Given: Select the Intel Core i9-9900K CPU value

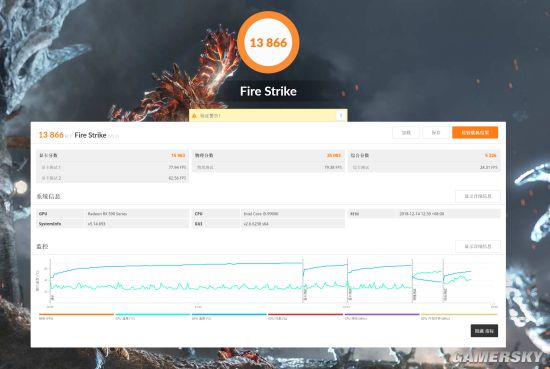Looking at the screenshot, I should 261,214.
